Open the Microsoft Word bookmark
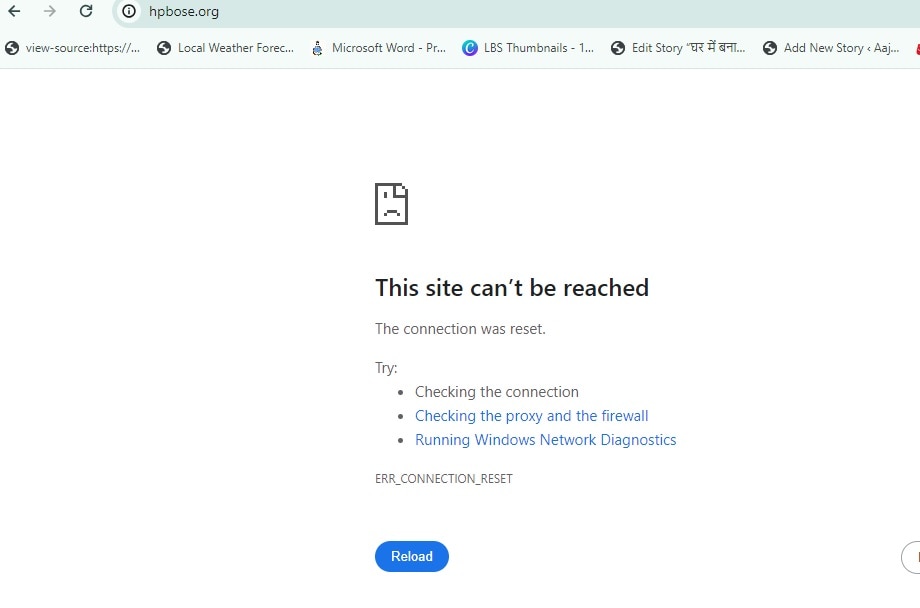 click(379, 48)
